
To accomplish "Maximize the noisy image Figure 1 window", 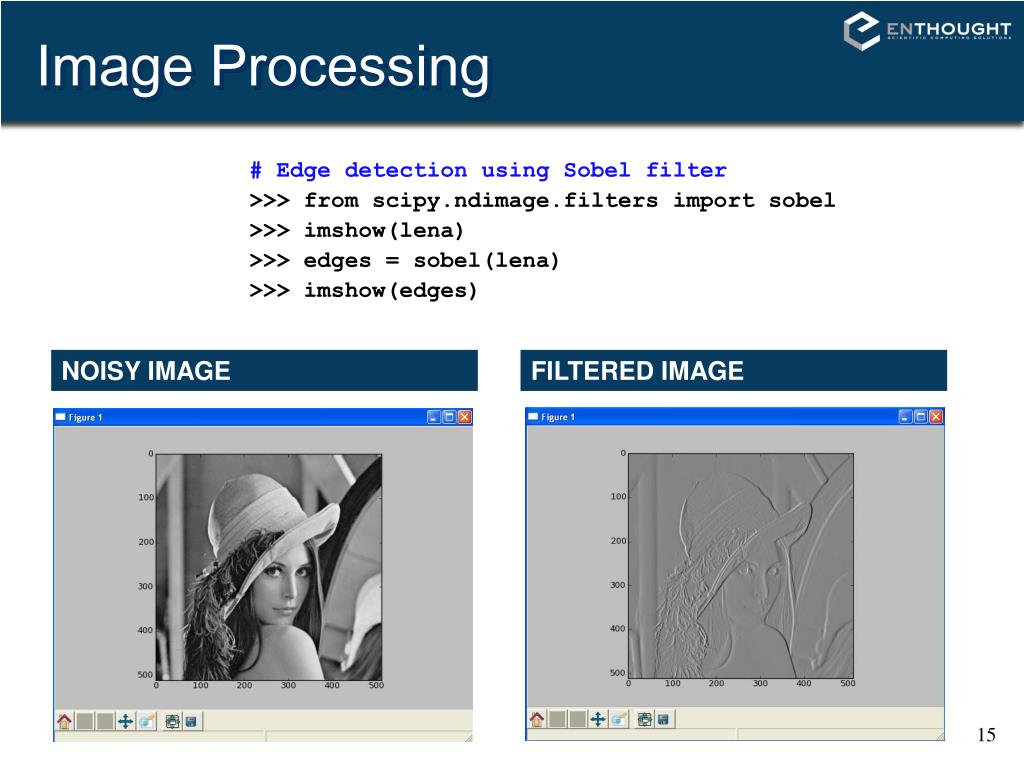I will 449,417.
